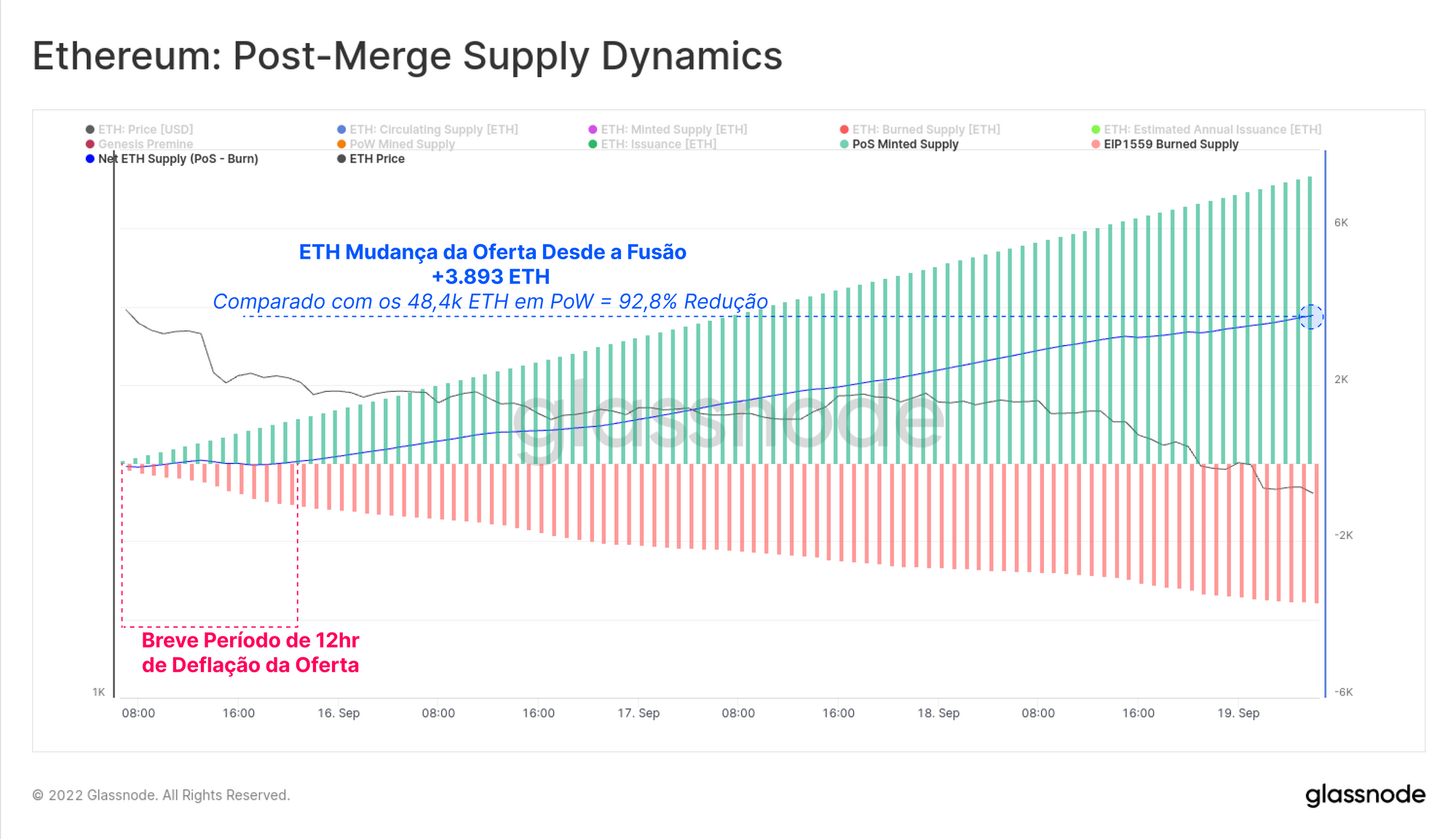Toggle the ETH: Issuance [ETH] legend entry

coord(658,144)
